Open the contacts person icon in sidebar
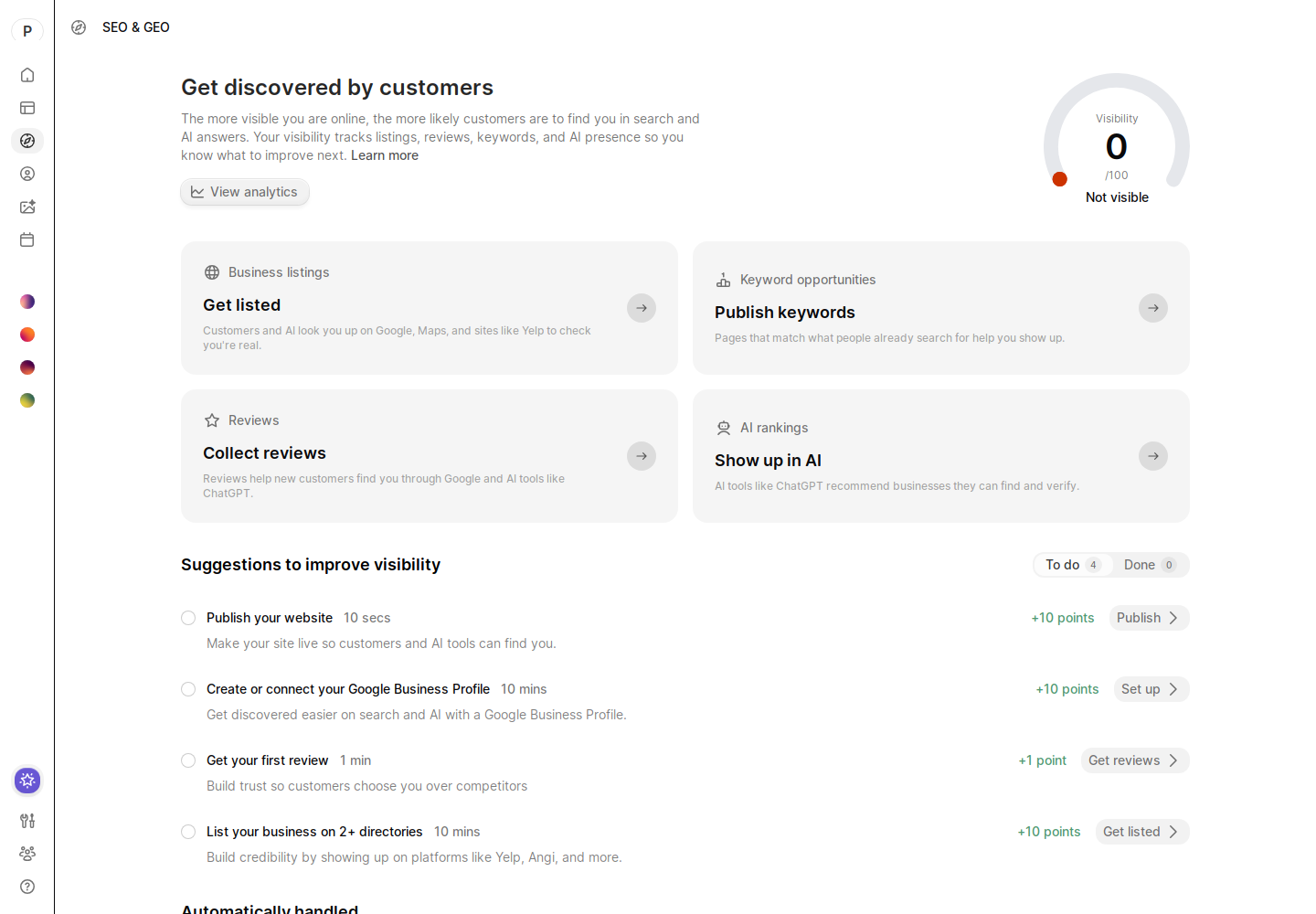Viewport: 1316px width, 914px height. coord(27,174)
